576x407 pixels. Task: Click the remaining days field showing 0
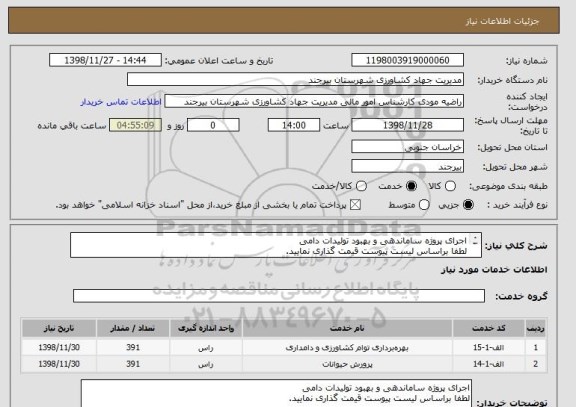(x=213, y=125)
